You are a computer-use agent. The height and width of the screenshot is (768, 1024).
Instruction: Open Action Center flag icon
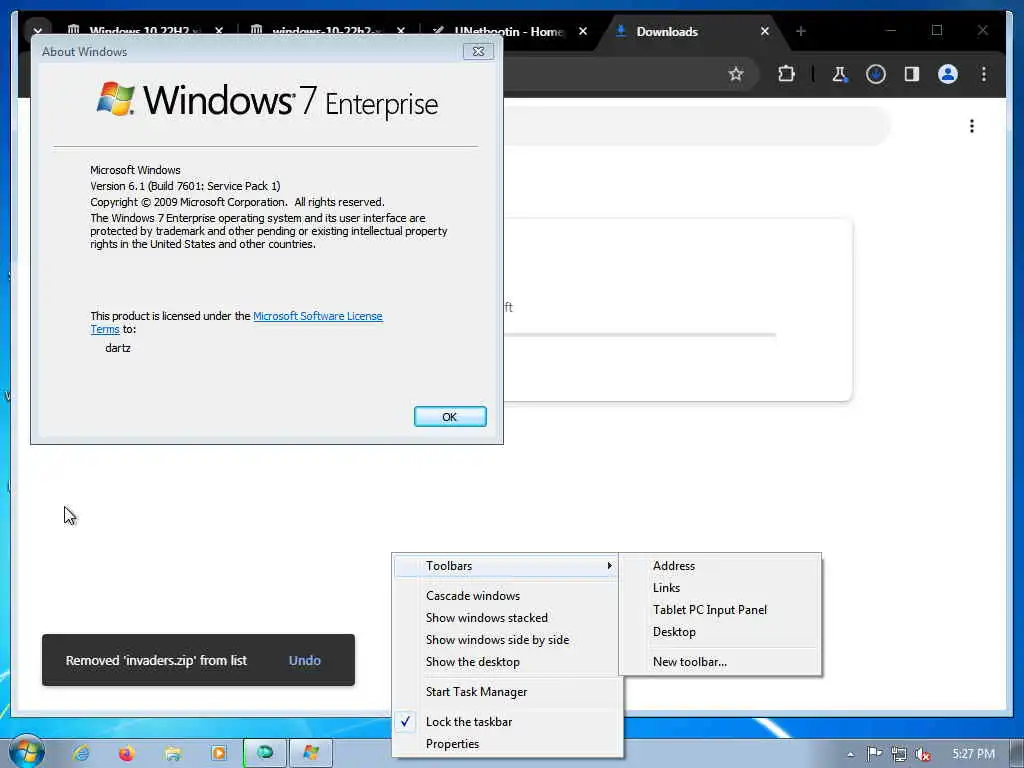874,754
